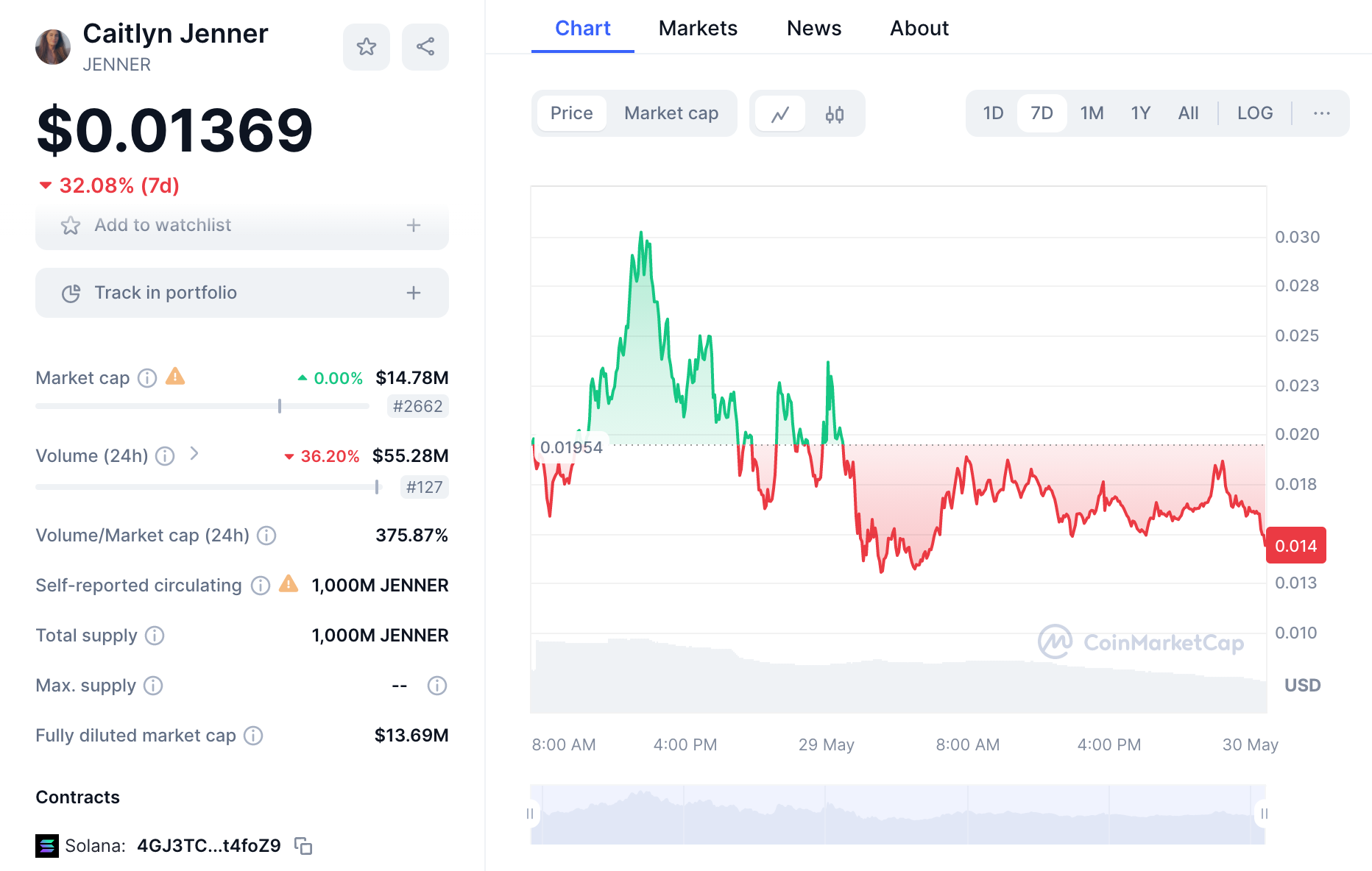Keep Price mode selected in toggle group
The image size is (1372, 871).
coord(571,113)
